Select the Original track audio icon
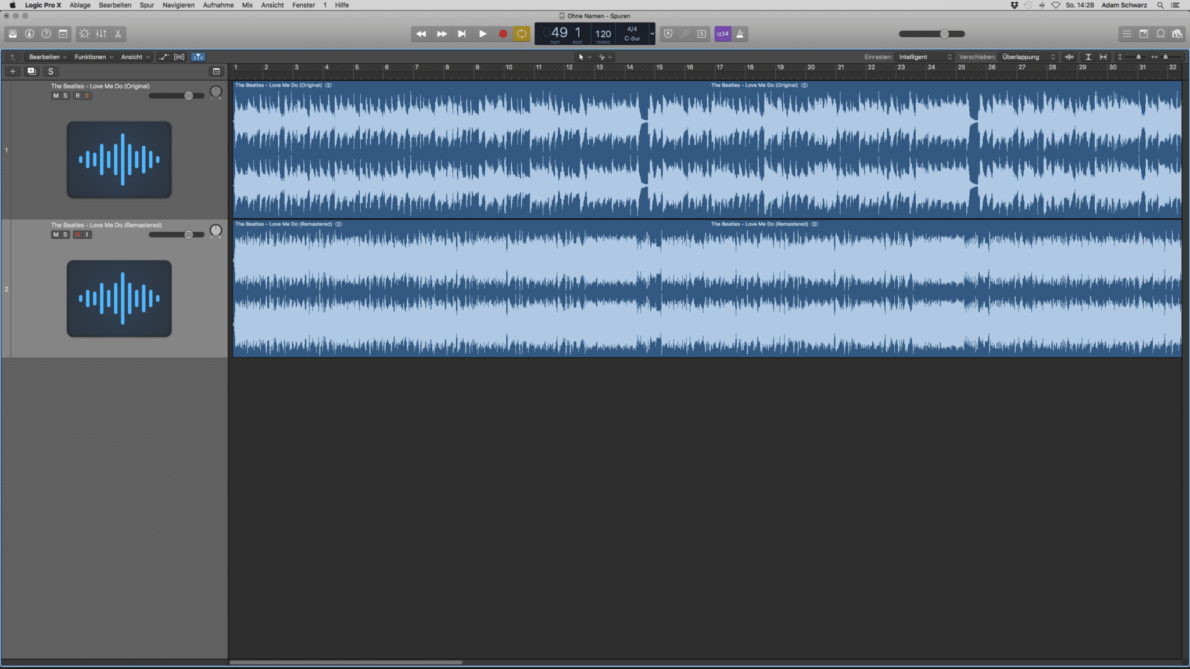The width and height of the screenshot is (1190, 669). (119, 159)
